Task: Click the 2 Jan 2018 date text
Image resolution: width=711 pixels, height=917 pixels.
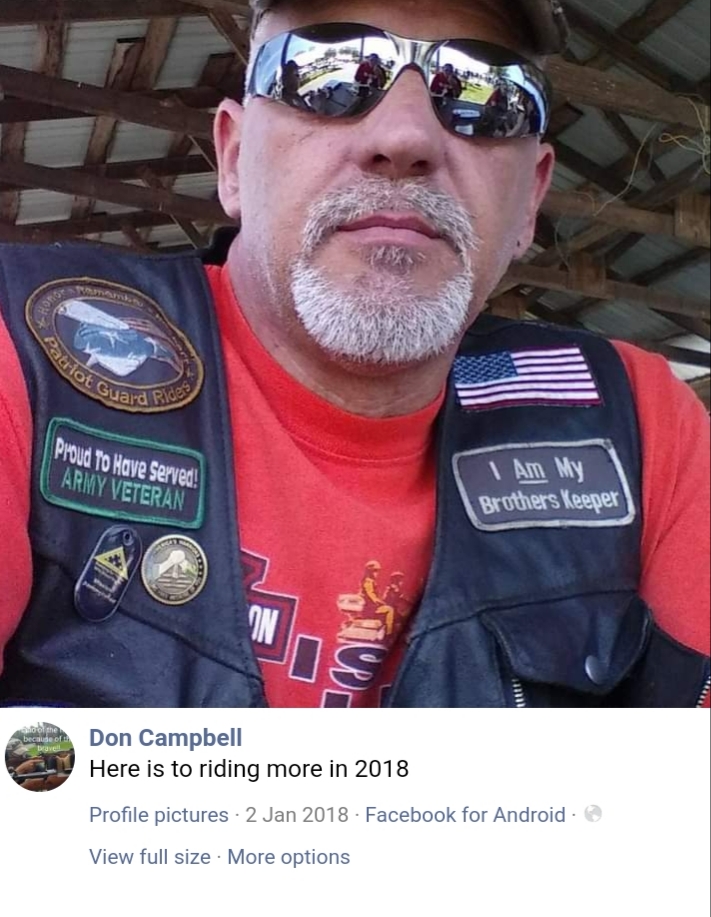Action: click(x=297, y=815)
